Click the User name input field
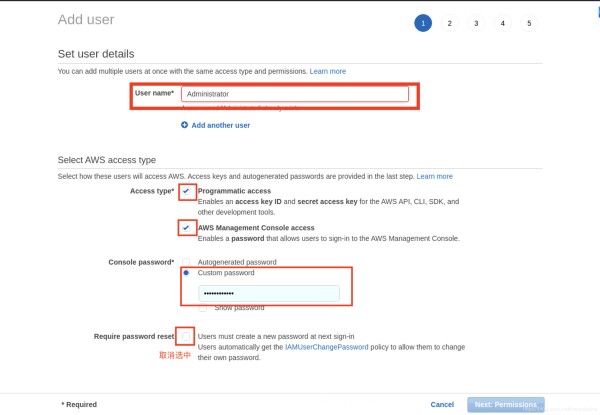The width and height of the screenshot is (600, 415). pyautogui.click(x=295, y=94)
